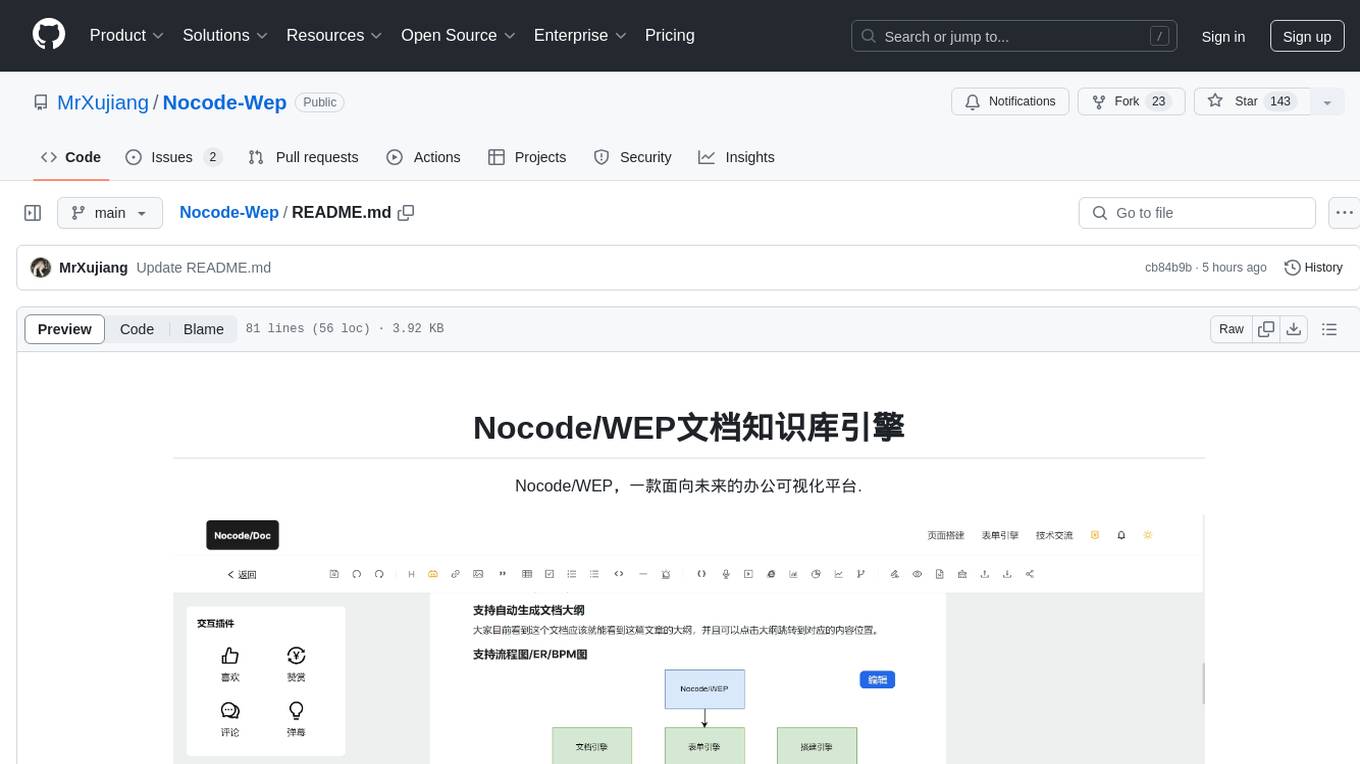
Task: Click the blue button beside the flowchart
Action: pyautogui.click(x=877, y=680)
